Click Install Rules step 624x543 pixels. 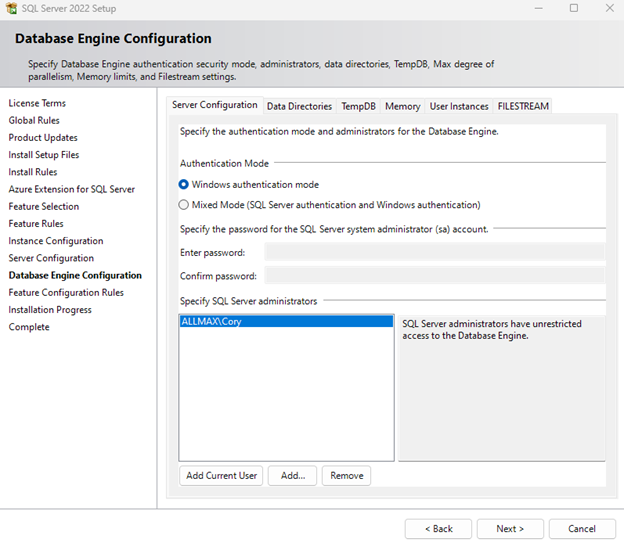[33, 172]
